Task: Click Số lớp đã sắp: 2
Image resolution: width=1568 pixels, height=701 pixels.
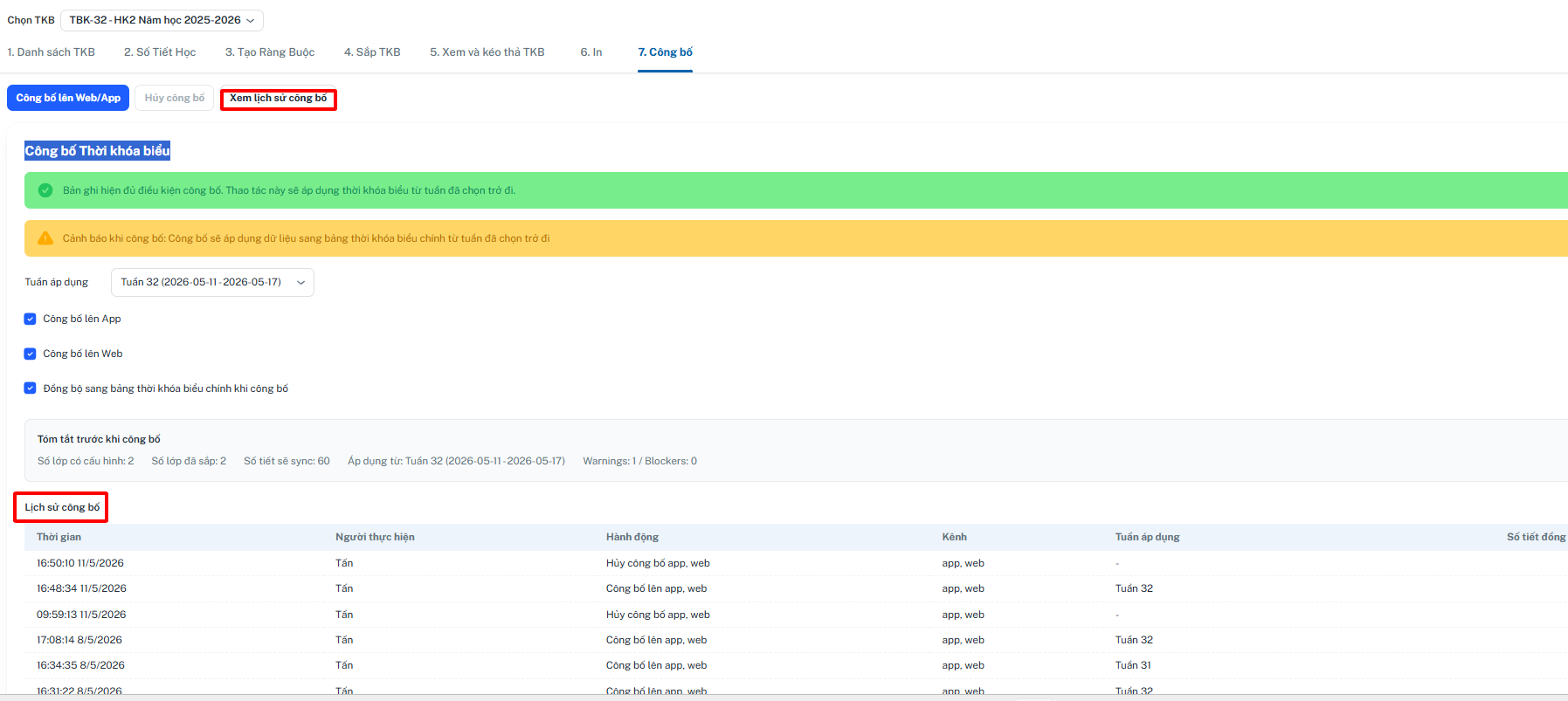Action: click(x=189, y=461)
